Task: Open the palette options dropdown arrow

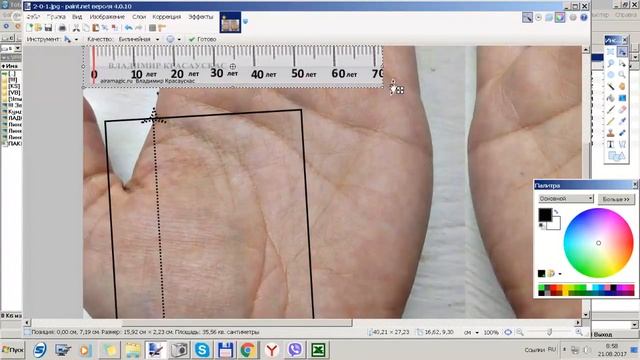Action: [560, 274]
